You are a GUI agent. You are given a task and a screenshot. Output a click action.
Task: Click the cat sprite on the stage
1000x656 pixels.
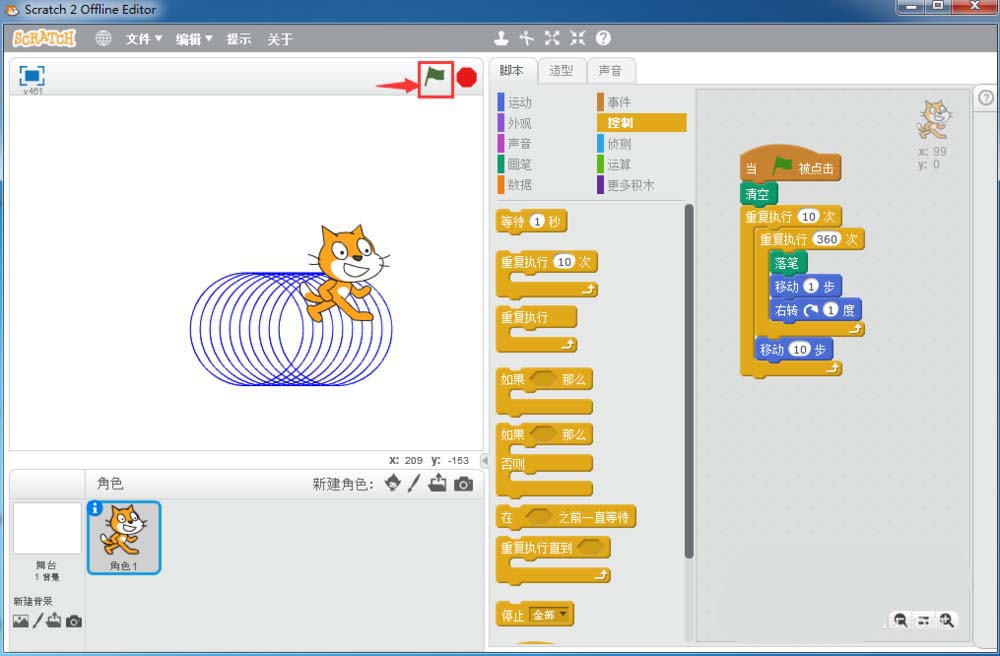click(346, 273)
